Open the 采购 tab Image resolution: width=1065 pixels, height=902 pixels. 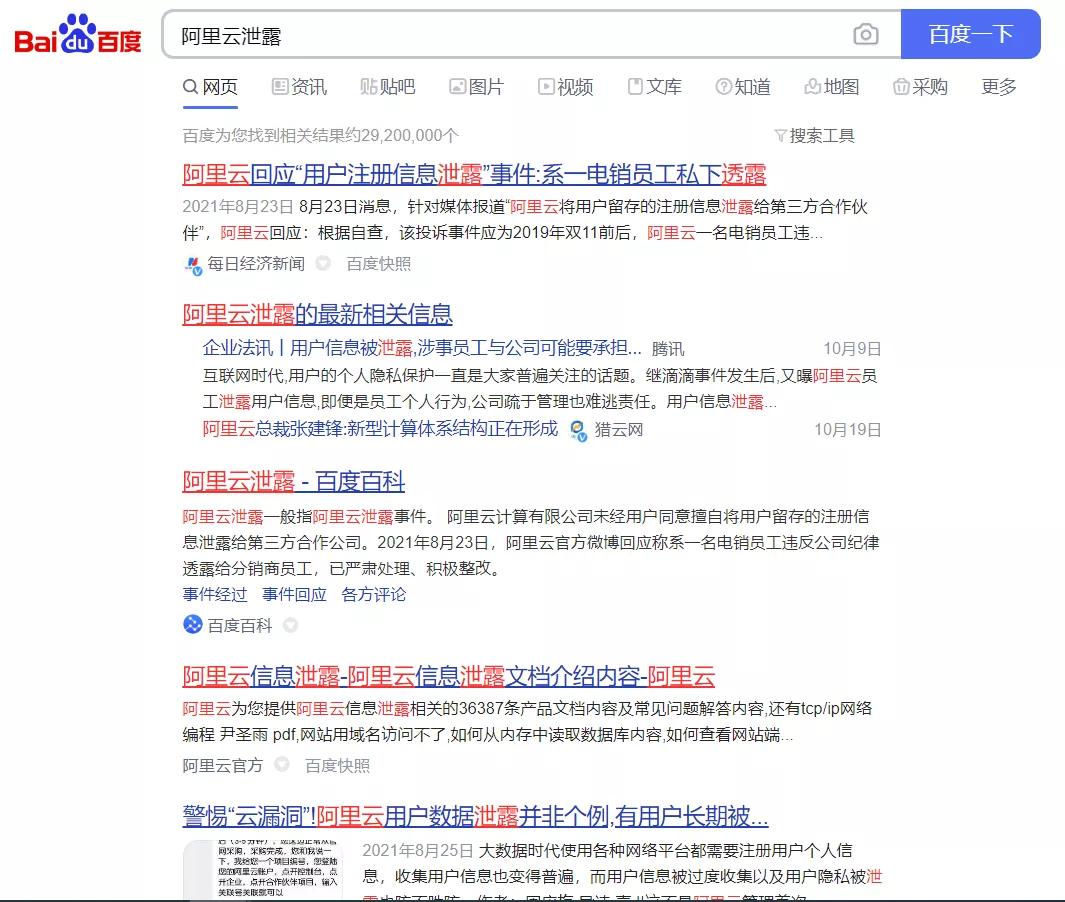[920, 87]
